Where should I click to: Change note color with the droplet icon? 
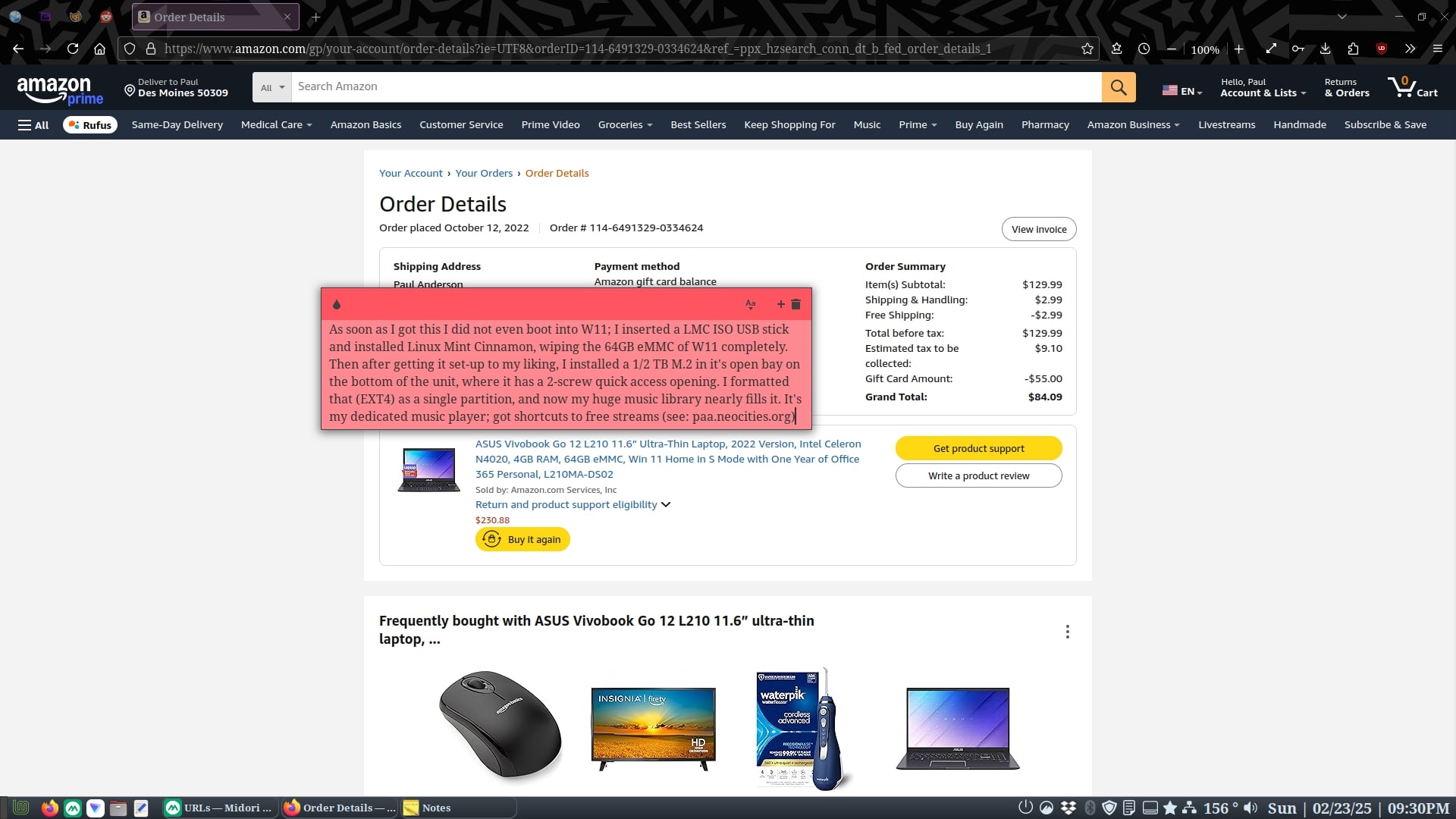(337, 304)
